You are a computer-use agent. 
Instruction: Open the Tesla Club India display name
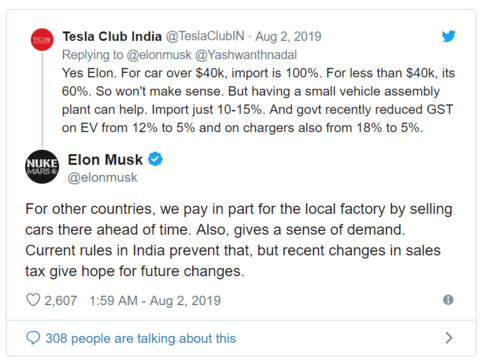pos(112,36)
